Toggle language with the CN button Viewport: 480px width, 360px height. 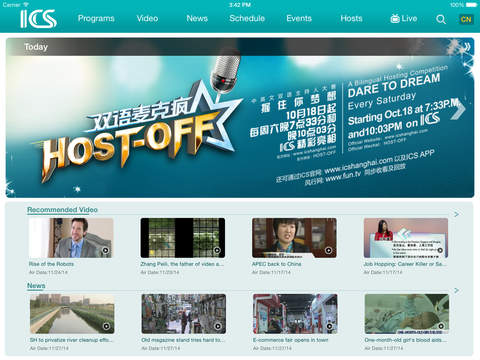click(466, 19)
